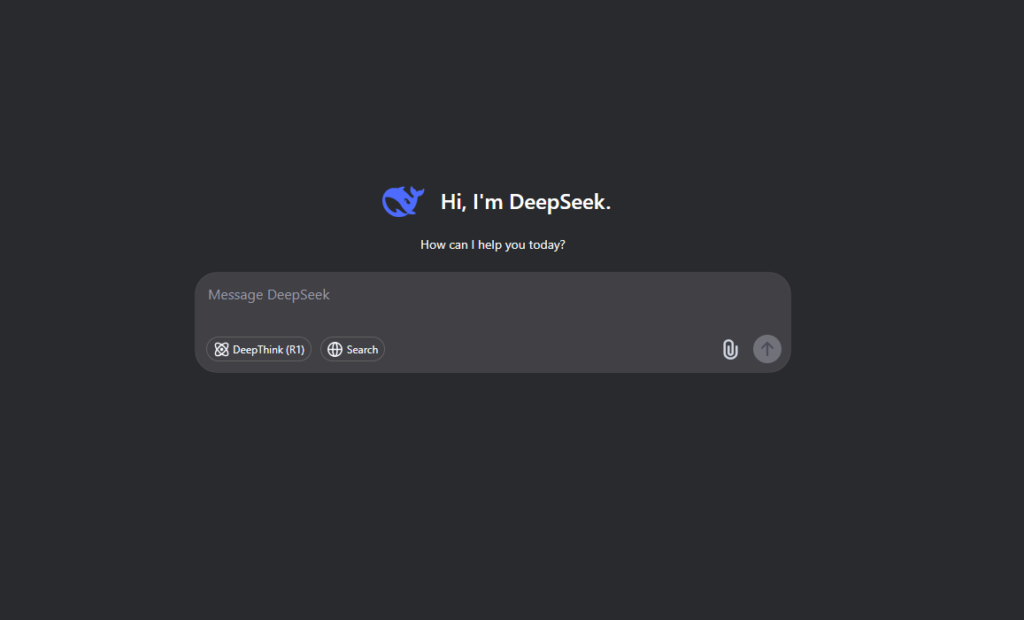
Task: Click the send message arrow icon
Action: pos(767,349)
